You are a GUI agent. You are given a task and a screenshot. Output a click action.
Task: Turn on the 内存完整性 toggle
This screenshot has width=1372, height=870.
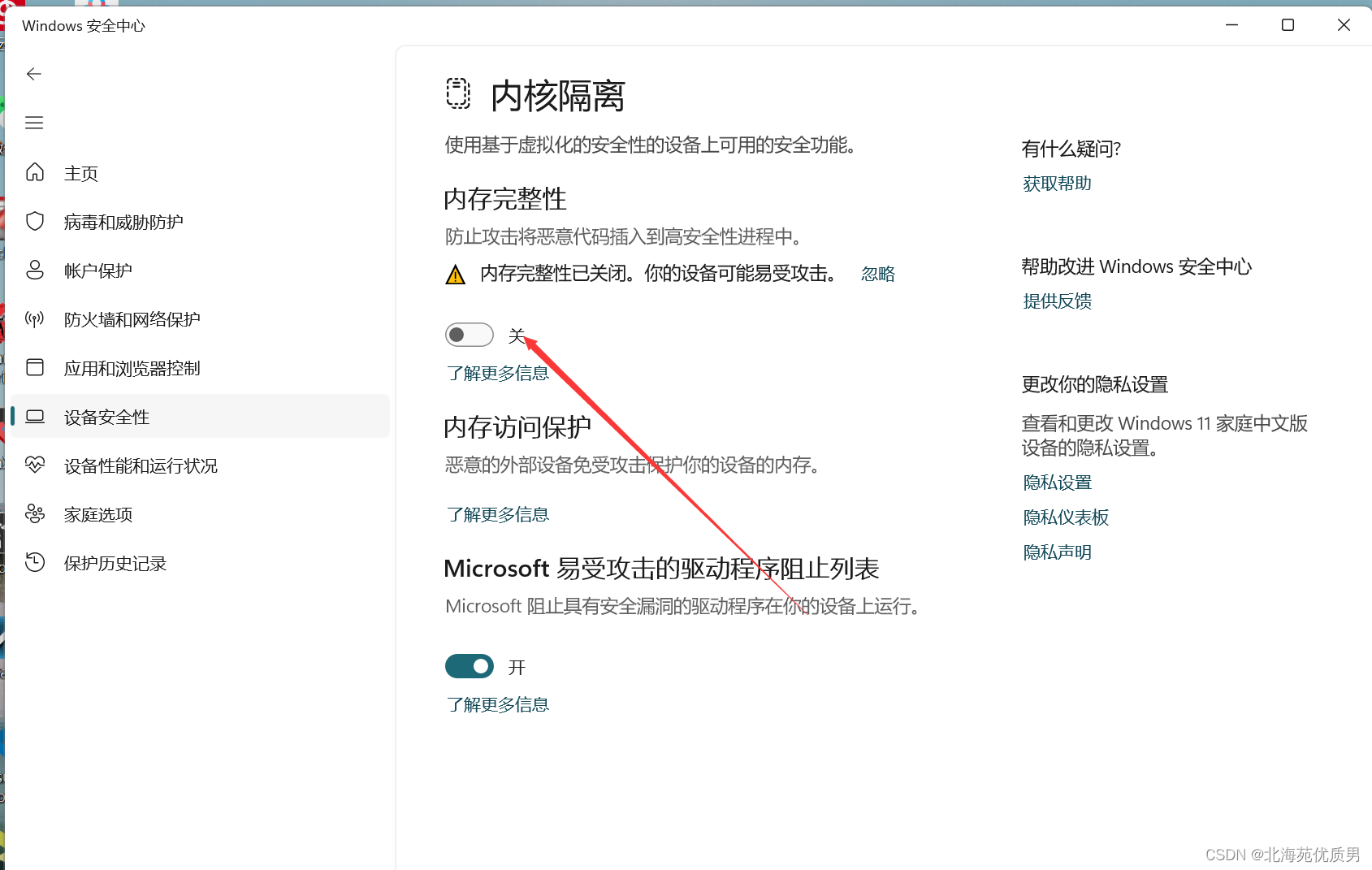(x=470, y=335)
